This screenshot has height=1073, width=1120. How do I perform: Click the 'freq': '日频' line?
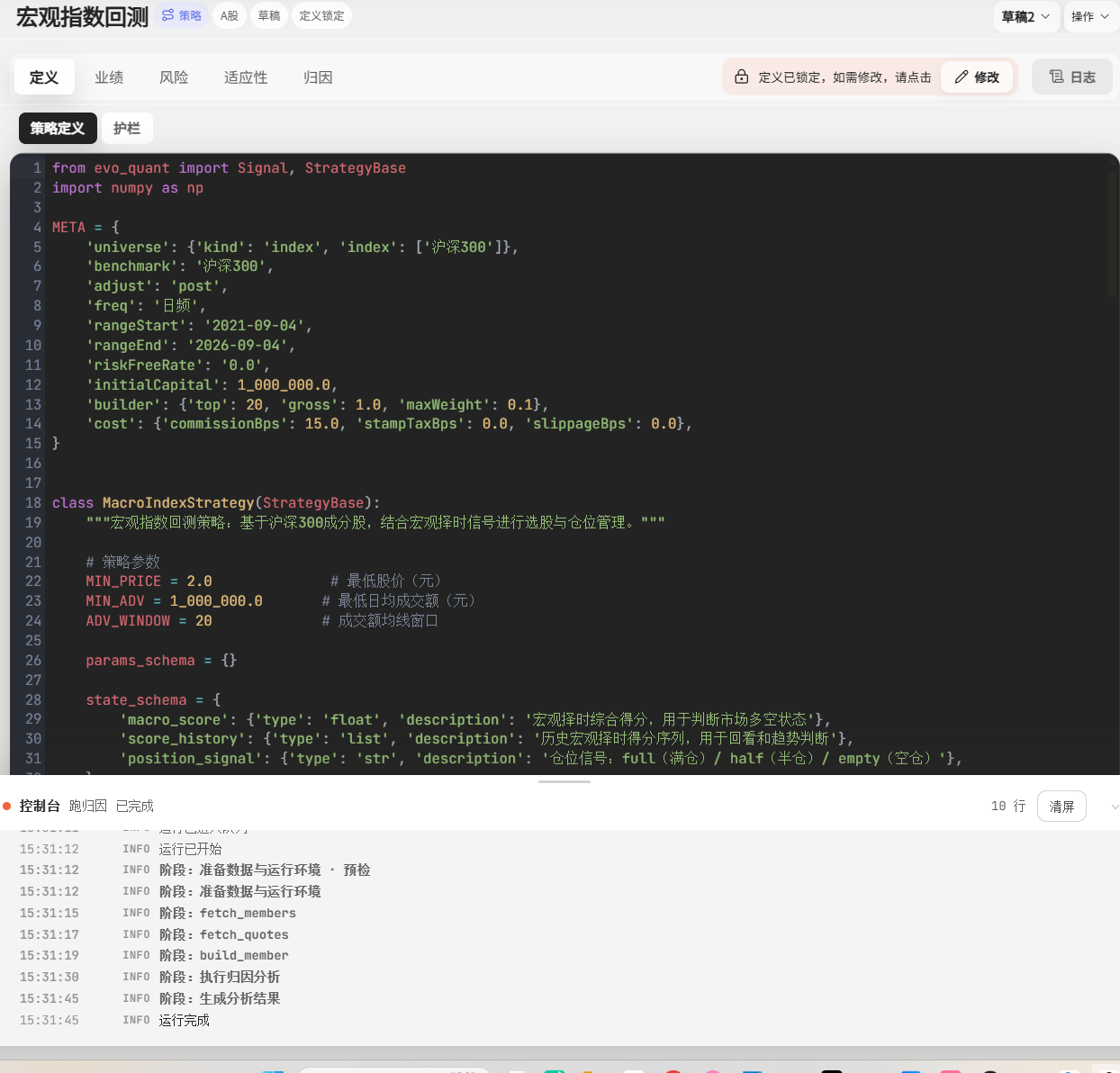pos(146,306)
